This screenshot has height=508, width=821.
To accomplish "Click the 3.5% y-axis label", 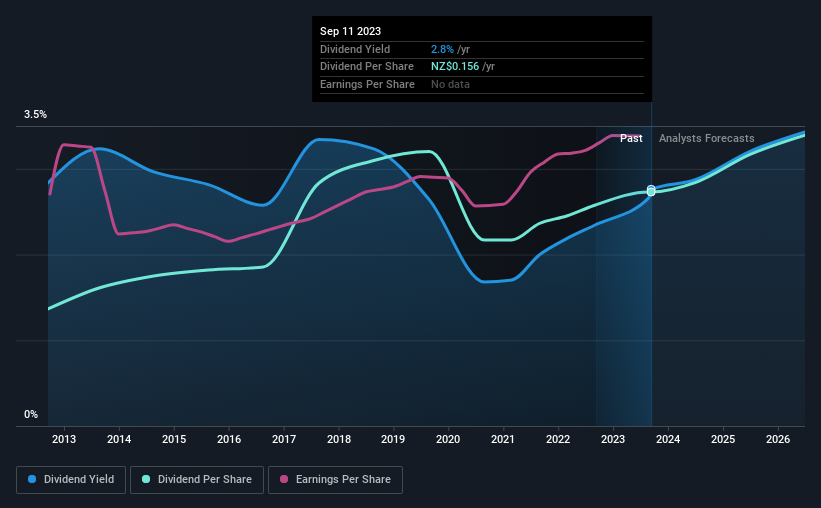I will (x=35, y=115).
